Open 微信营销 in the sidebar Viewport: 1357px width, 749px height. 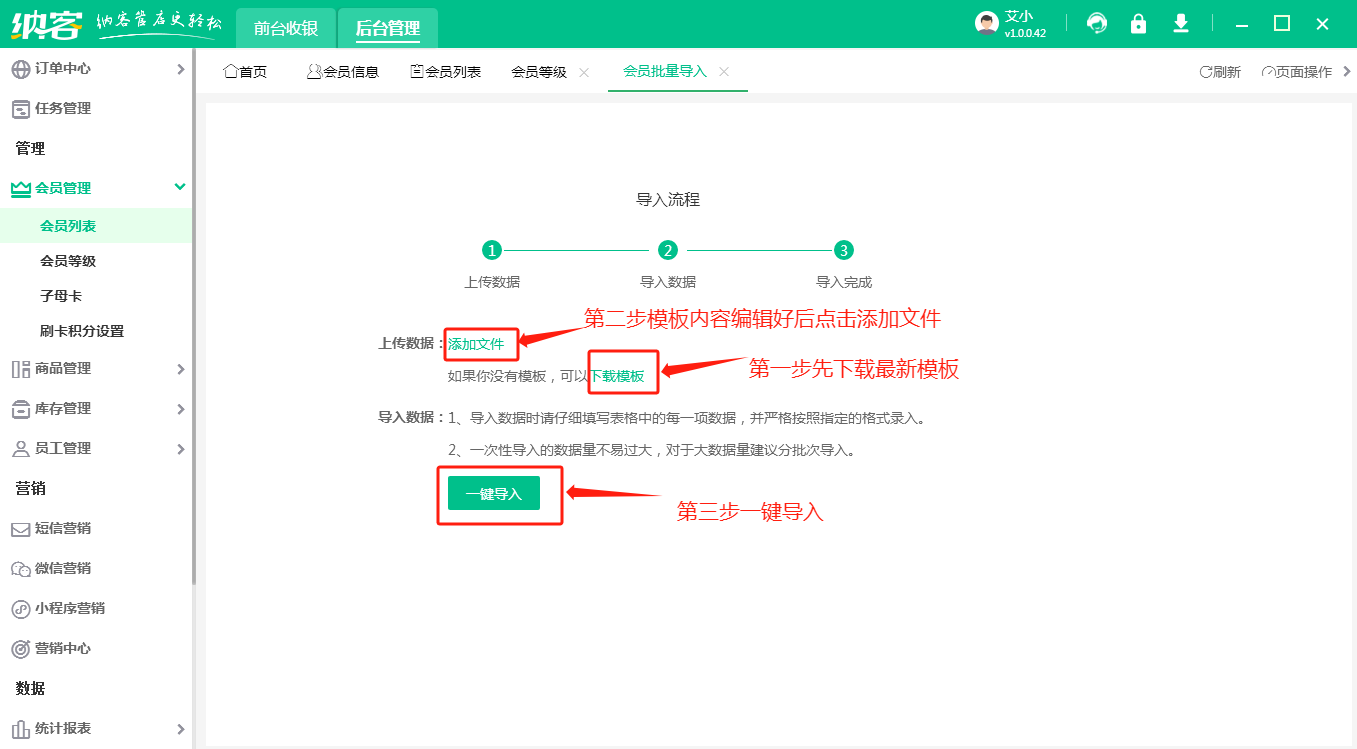[63, 569]
